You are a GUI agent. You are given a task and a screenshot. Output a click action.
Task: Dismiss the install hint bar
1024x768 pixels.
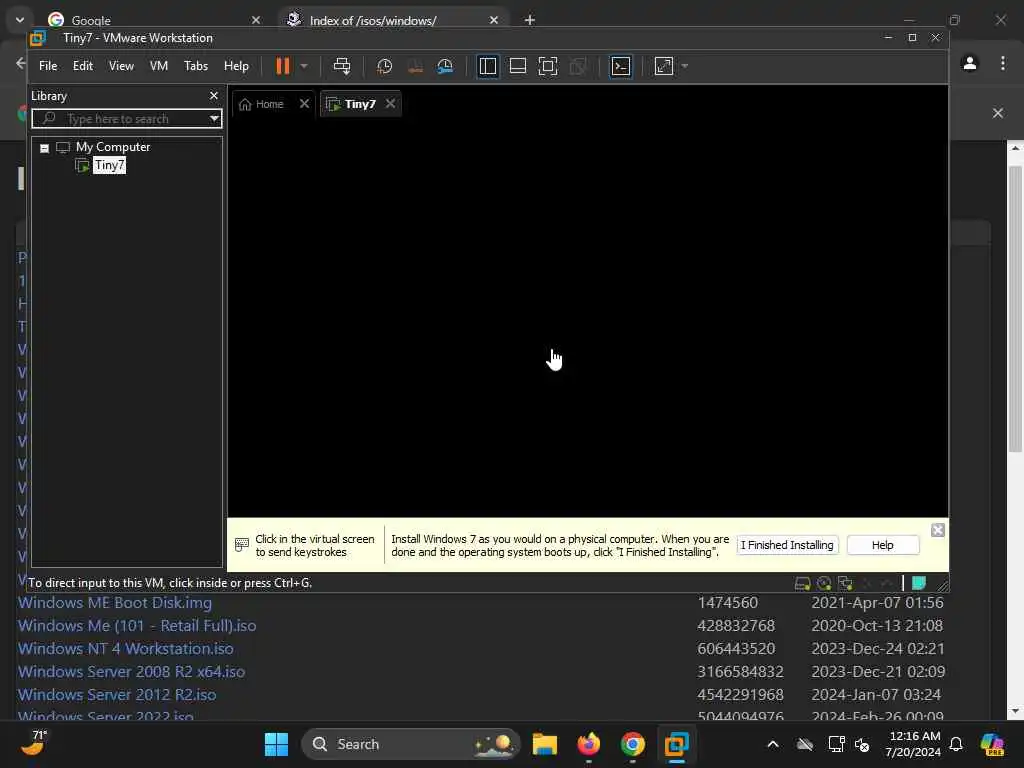(938, 530)
